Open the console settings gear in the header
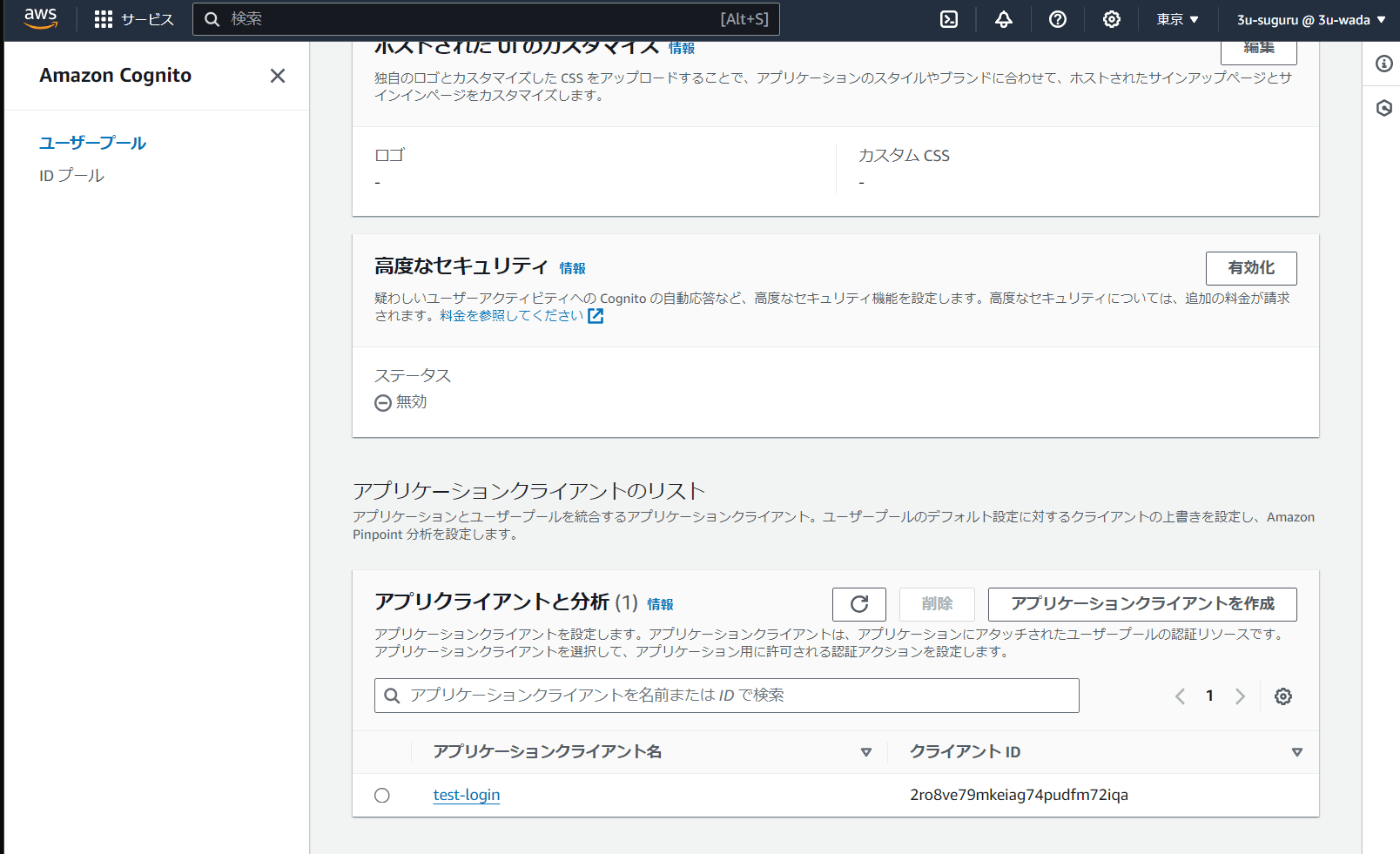The image size is (1400, 854). click(1111, 19)
